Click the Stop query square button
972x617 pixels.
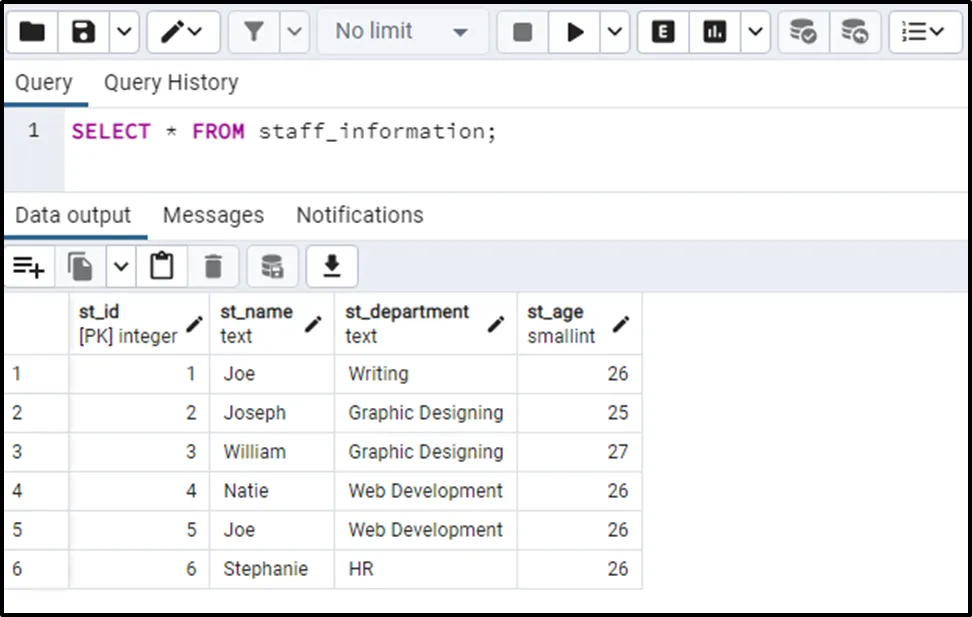(522, 32)
